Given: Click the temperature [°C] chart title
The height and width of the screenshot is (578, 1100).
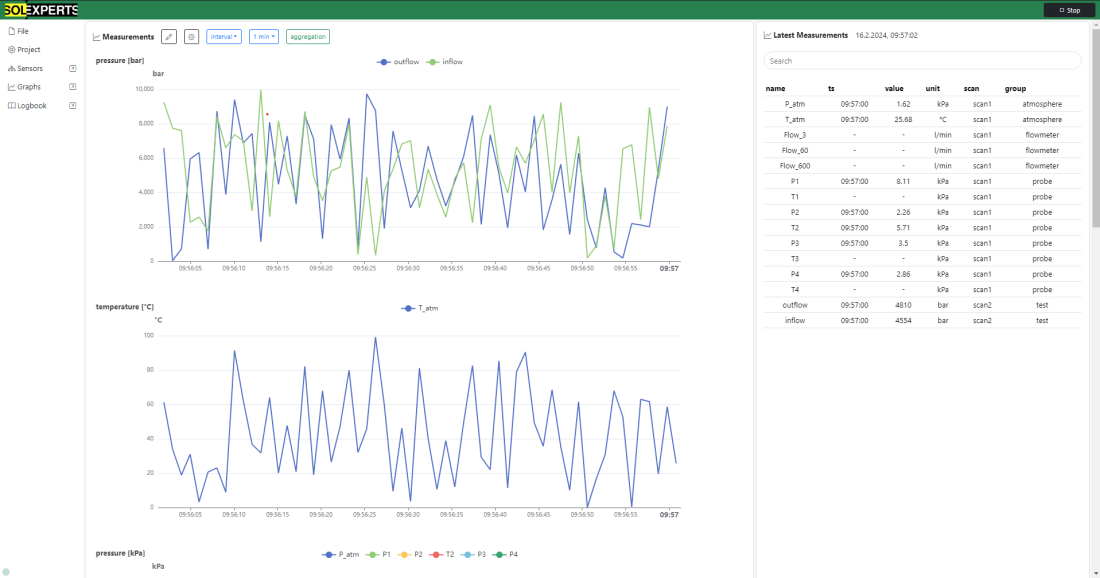Looking at the screenshot, I should pyautogui.click(x=125, y=307).
